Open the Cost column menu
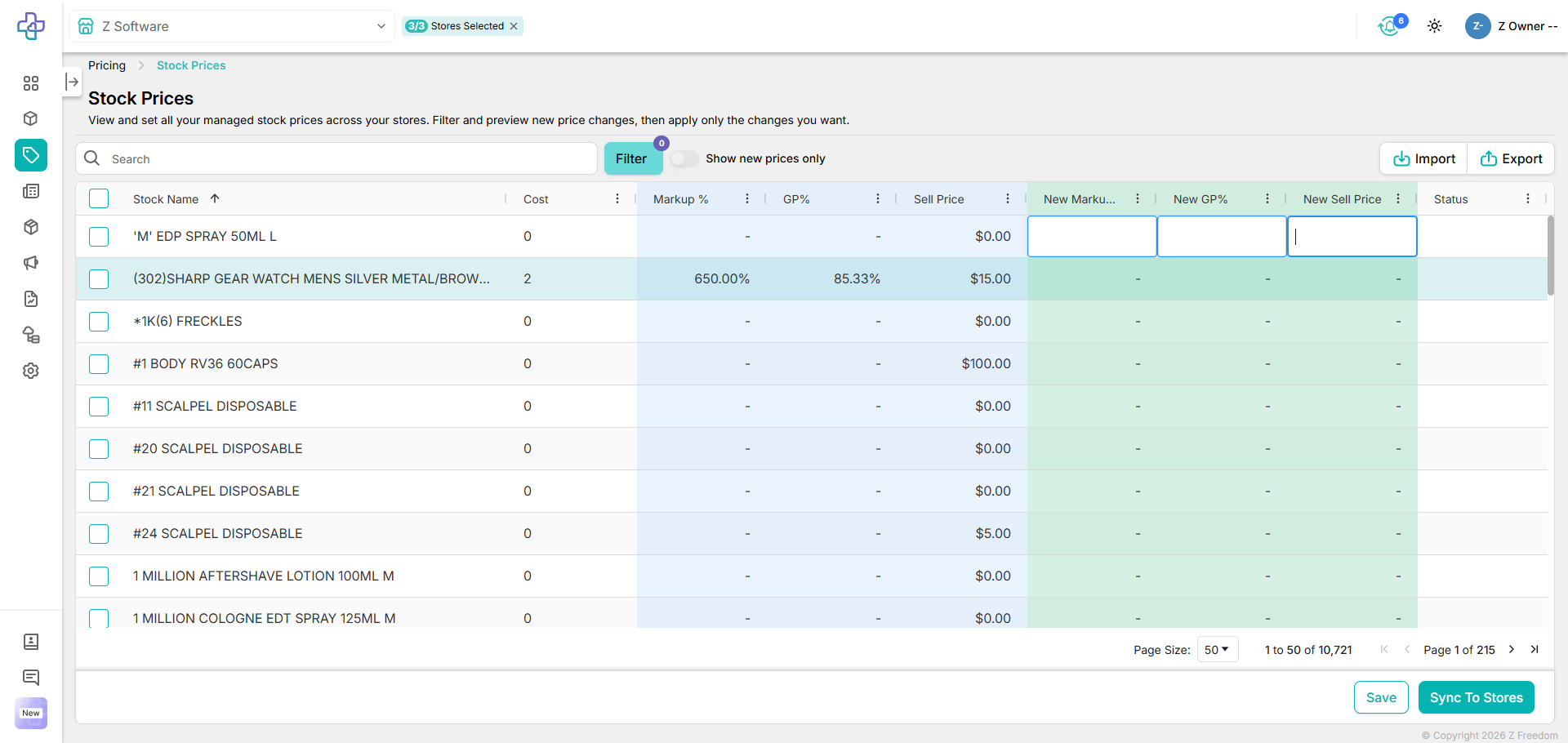 pyautogui.click(x=617, y=198)
